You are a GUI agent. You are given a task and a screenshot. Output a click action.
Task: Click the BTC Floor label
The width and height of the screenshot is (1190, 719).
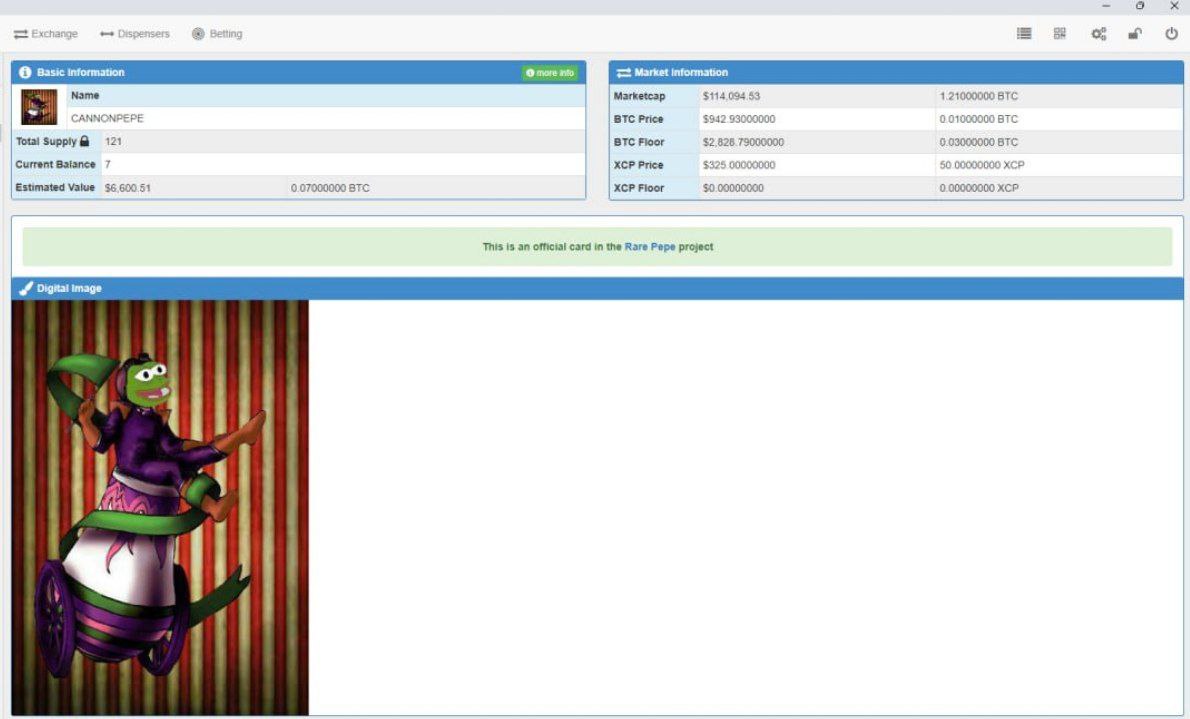(639, 142)
